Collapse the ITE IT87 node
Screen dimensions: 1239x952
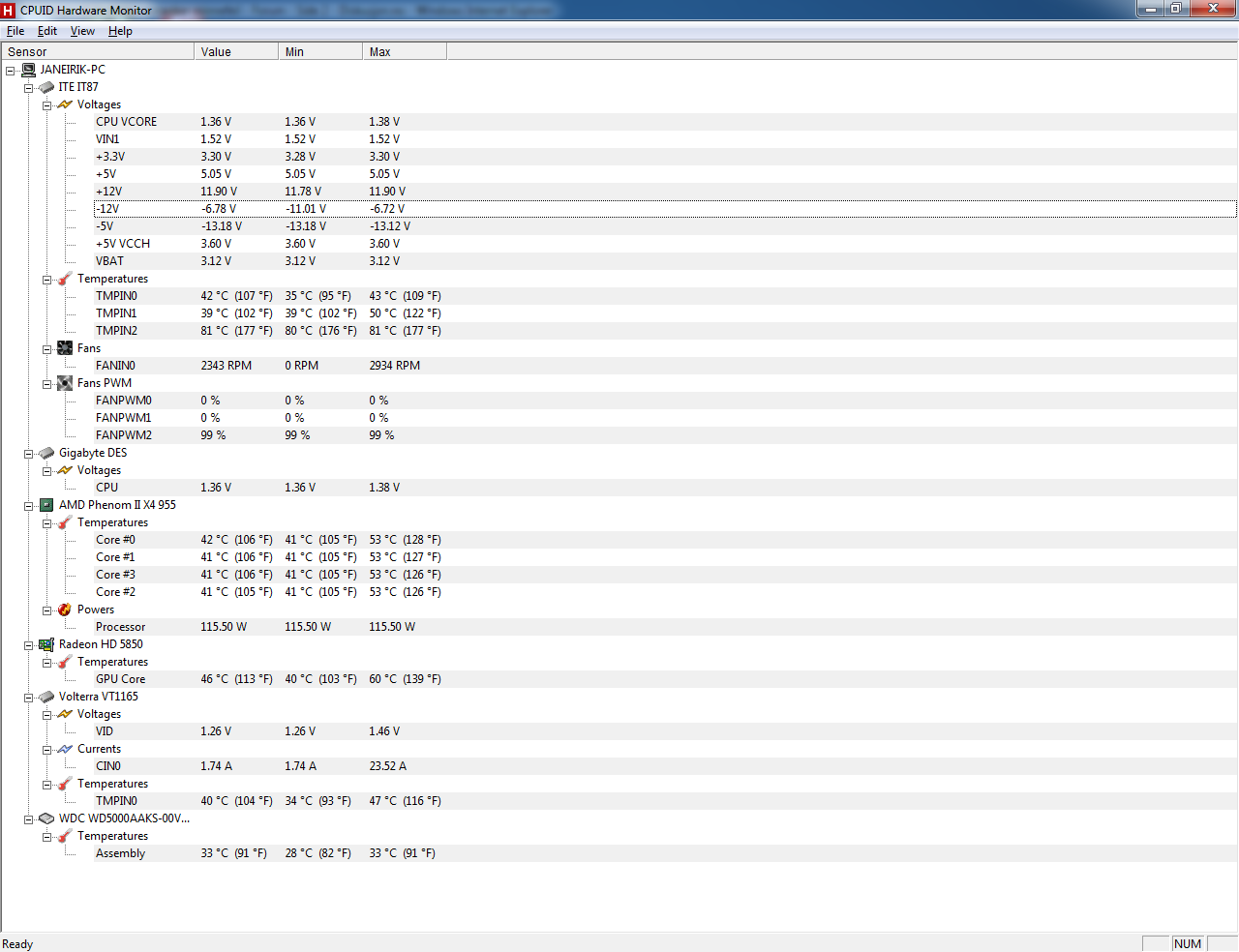[28, 88]
